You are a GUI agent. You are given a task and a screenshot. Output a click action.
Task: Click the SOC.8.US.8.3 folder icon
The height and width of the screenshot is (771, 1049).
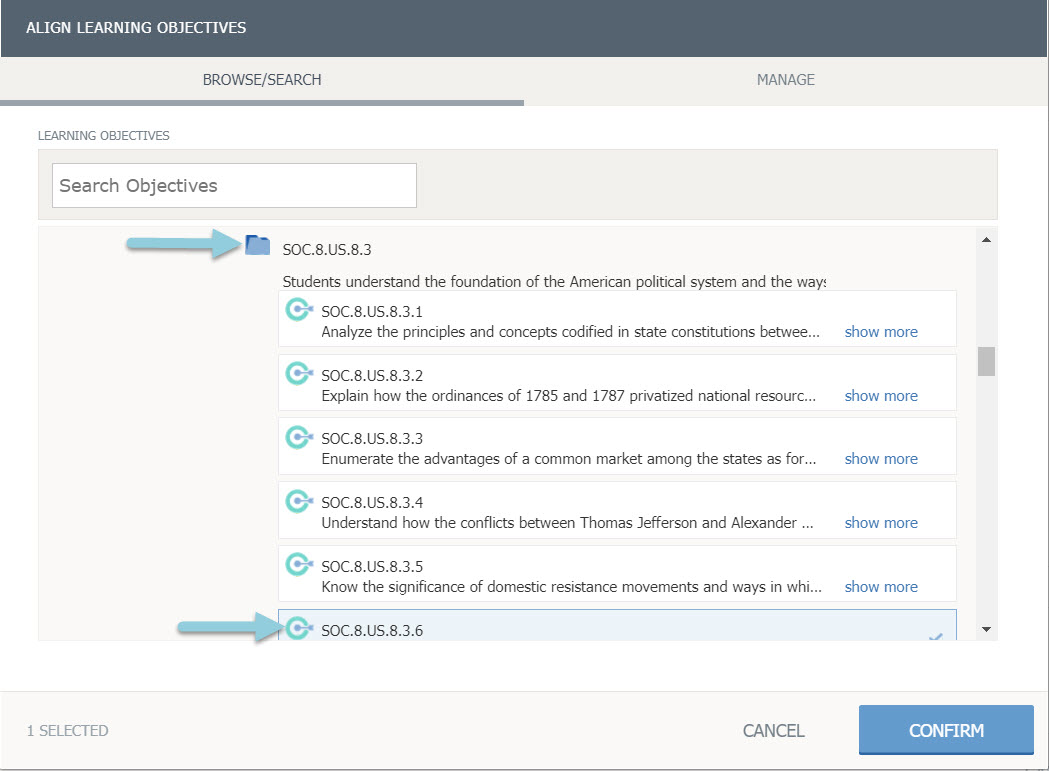[257, 245]
